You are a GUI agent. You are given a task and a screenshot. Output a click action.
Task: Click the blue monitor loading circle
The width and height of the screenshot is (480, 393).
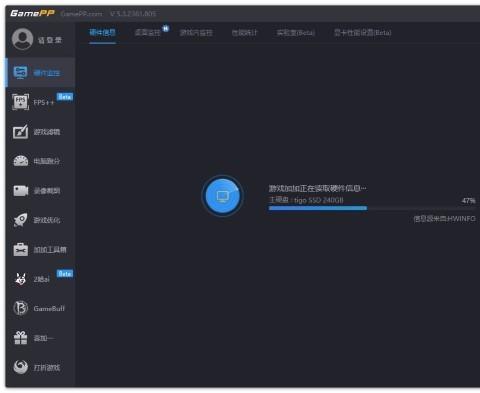[x=223, y=196]
